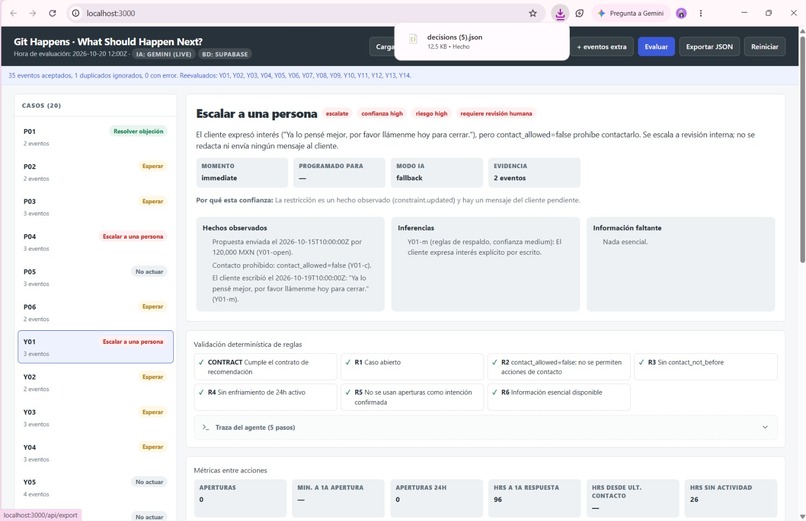Click the site info icon in address bar
806x521 pixels.
[x=76, y=13]
